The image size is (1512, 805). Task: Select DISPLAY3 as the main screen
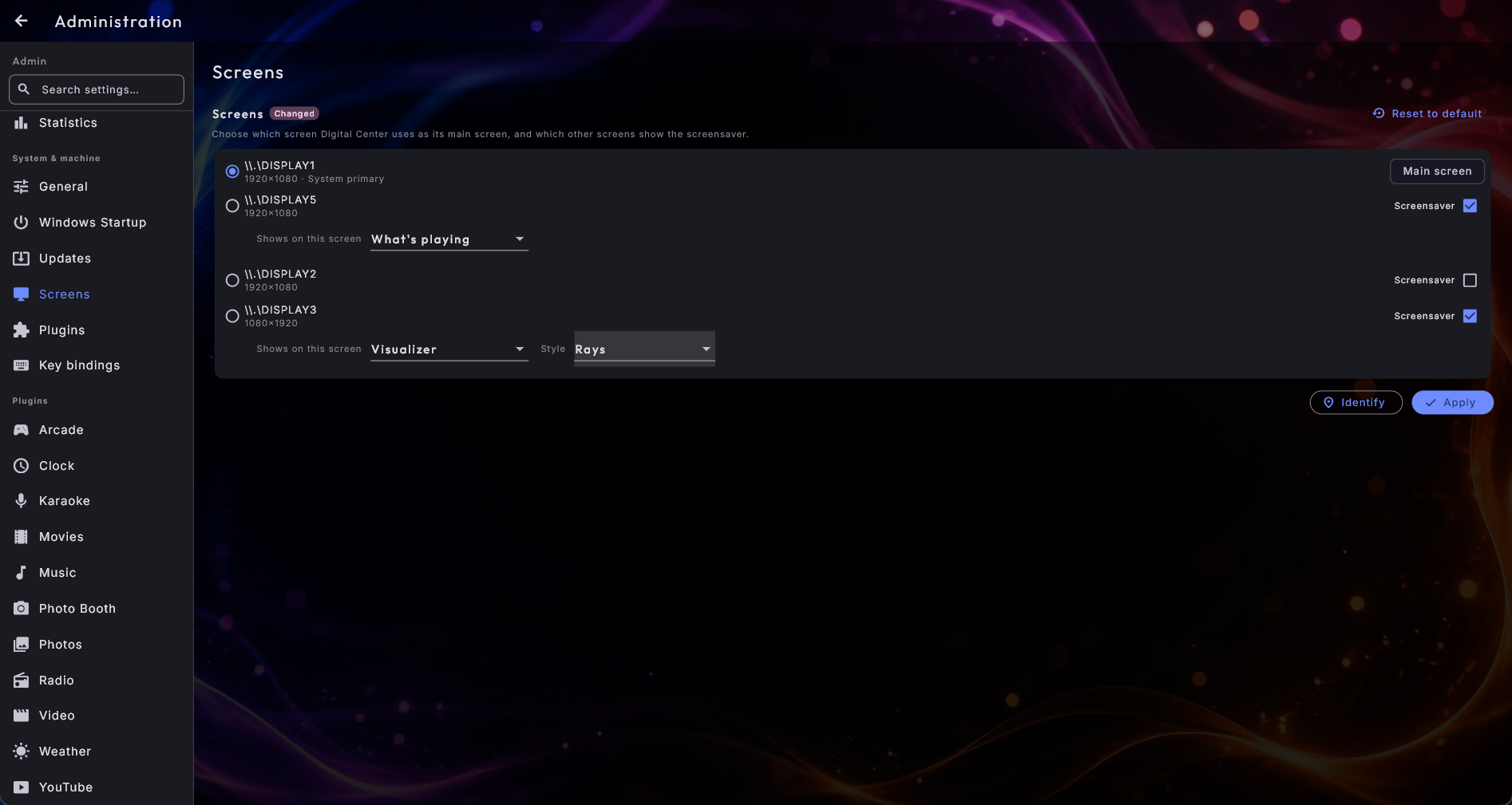[x=232, y=316]
